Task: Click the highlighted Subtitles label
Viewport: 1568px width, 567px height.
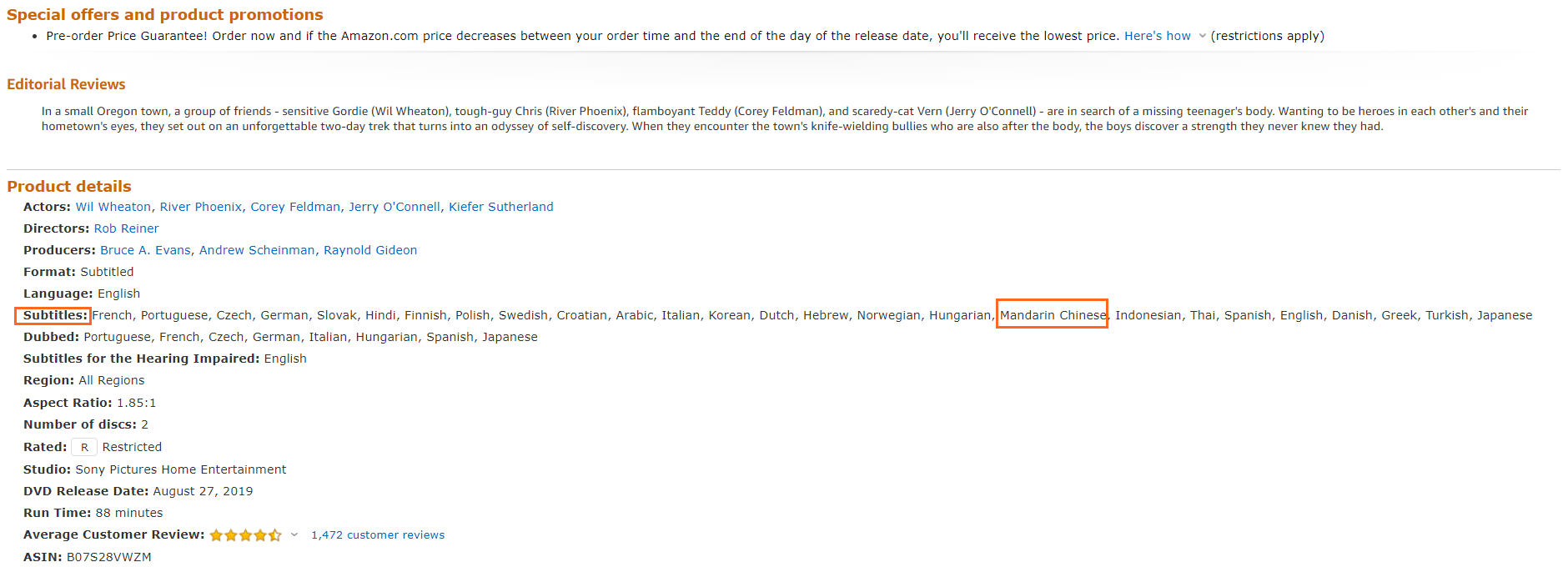Action: point(53,316)
